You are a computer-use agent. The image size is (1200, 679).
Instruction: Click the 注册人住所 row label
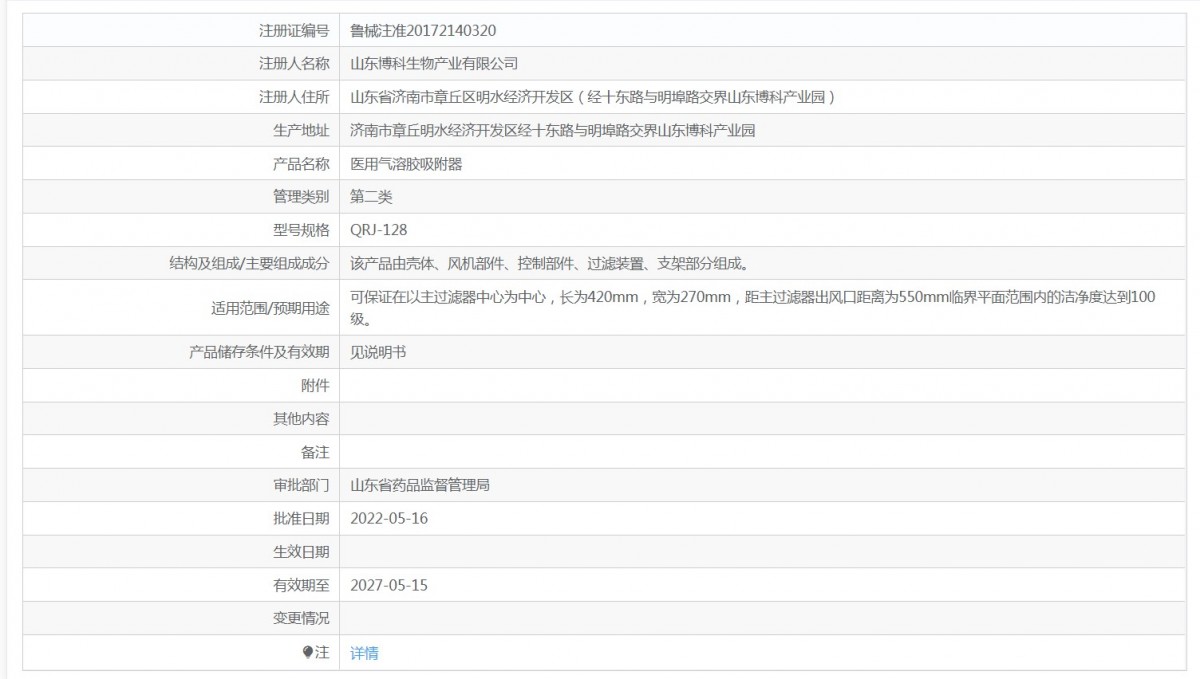[294, 98]
